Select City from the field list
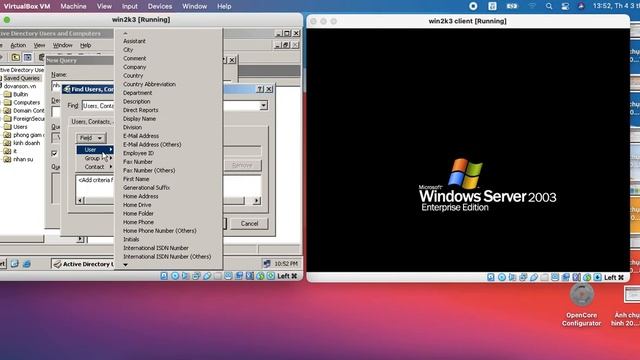The height and width of the screenshot is (360, 640). click(128, 49)
